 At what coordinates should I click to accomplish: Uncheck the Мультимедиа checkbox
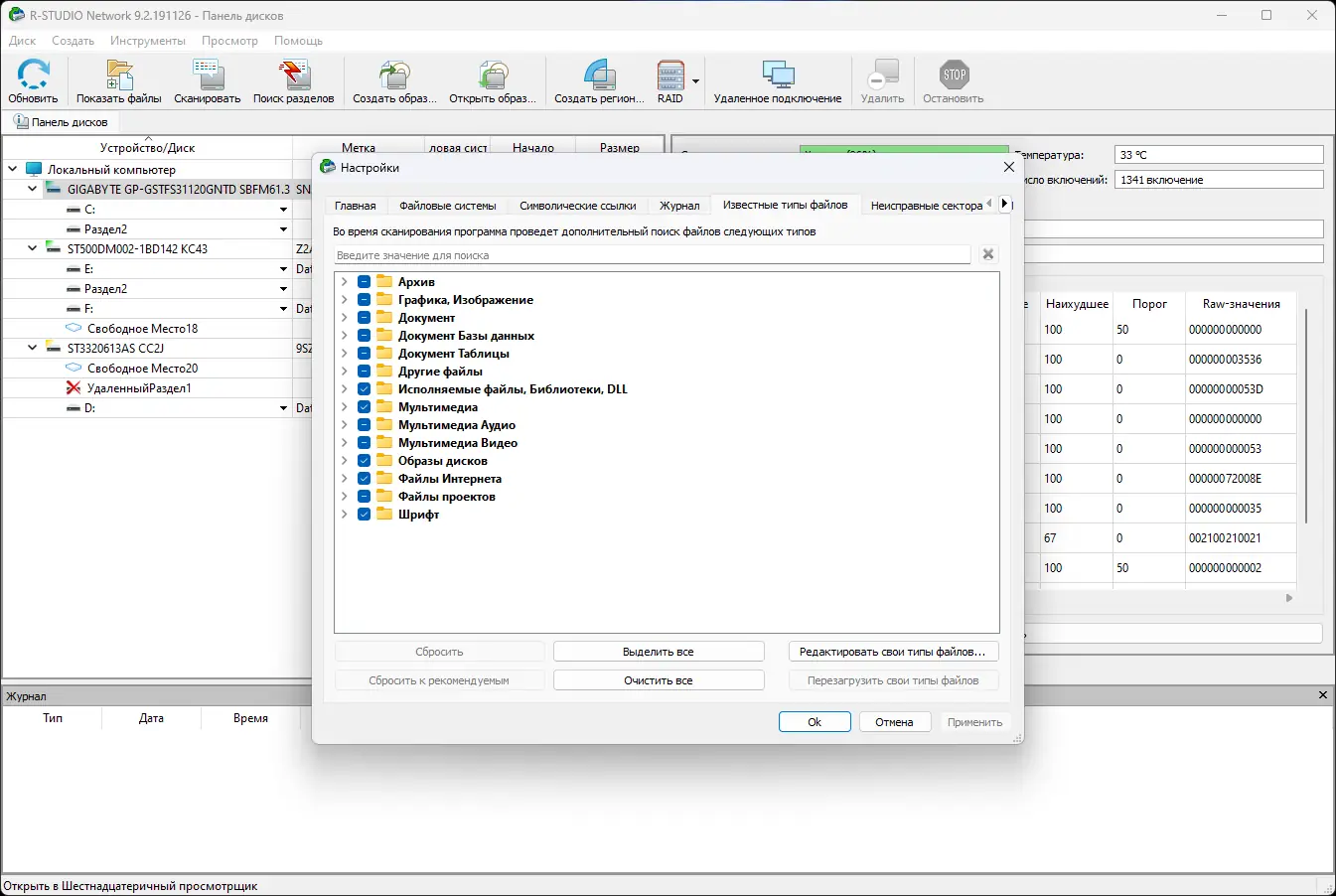364,407
